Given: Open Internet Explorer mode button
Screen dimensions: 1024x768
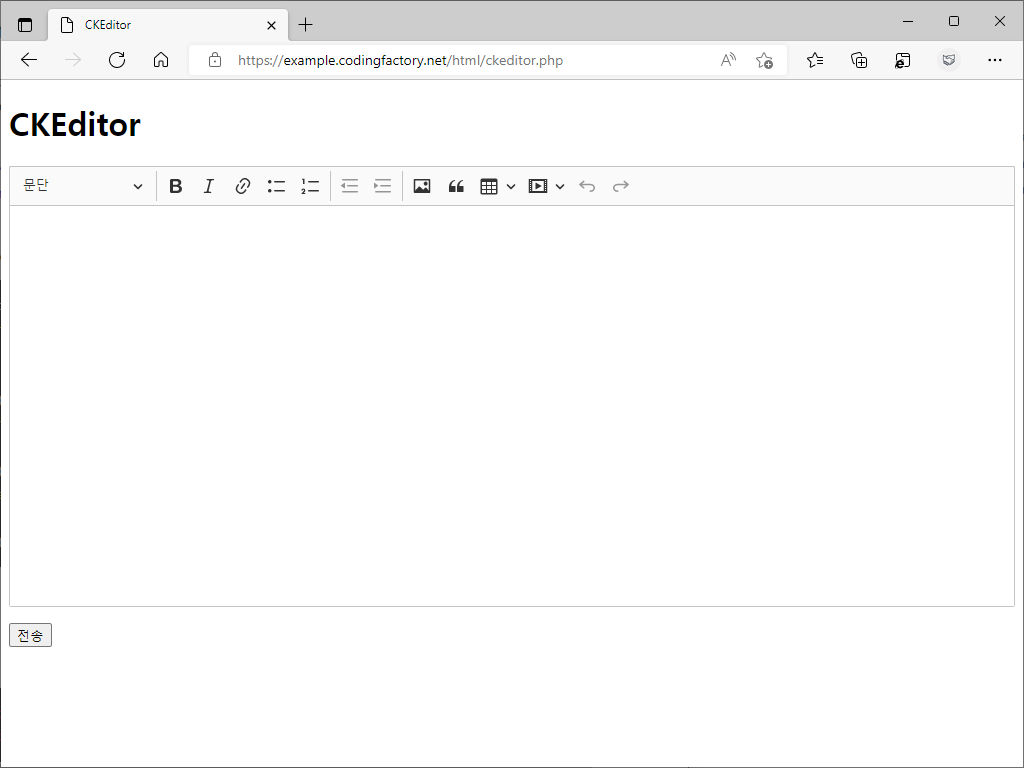Looking at the screenshot, I should [x=903, y=60].
